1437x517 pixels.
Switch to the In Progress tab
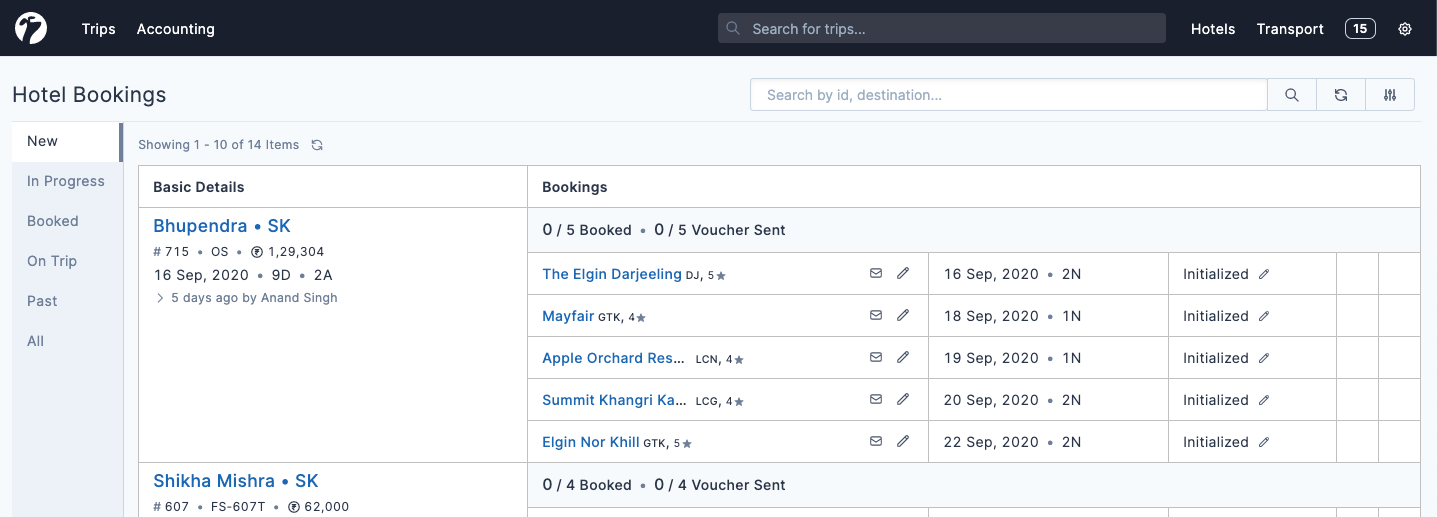[66, 181]
